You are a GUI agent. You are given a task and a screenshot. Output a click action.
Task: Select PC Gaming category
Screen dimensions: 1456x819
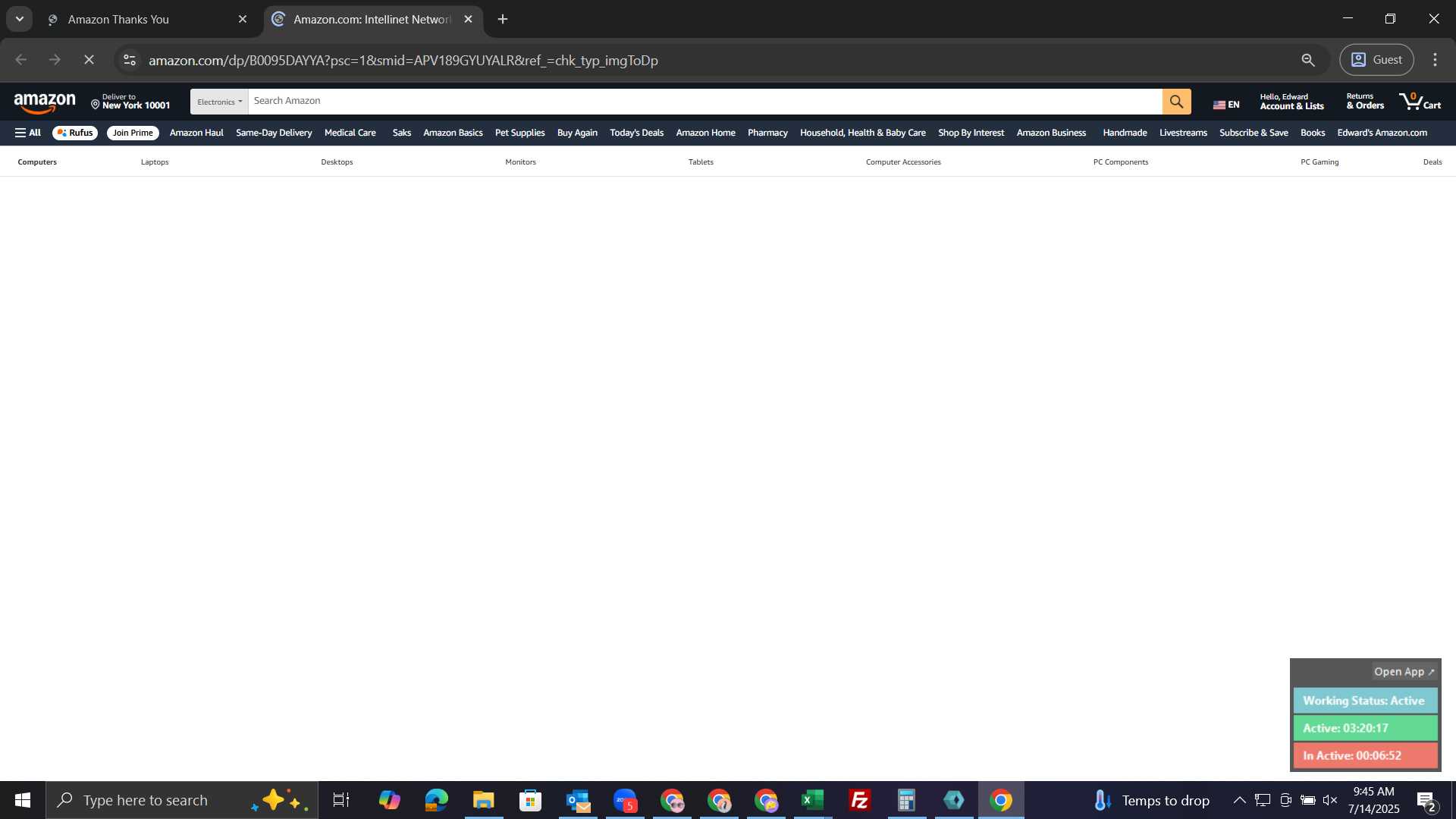(1319, 162)
